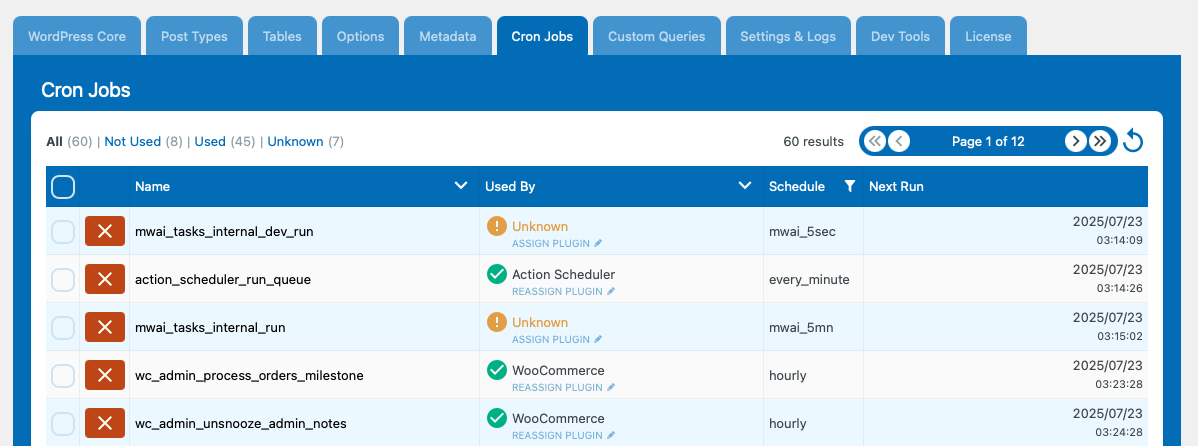Screen dimensions: 1198x446
Task: Expand the Name column dropdown chevron
Action: click(x=461, y=186)
